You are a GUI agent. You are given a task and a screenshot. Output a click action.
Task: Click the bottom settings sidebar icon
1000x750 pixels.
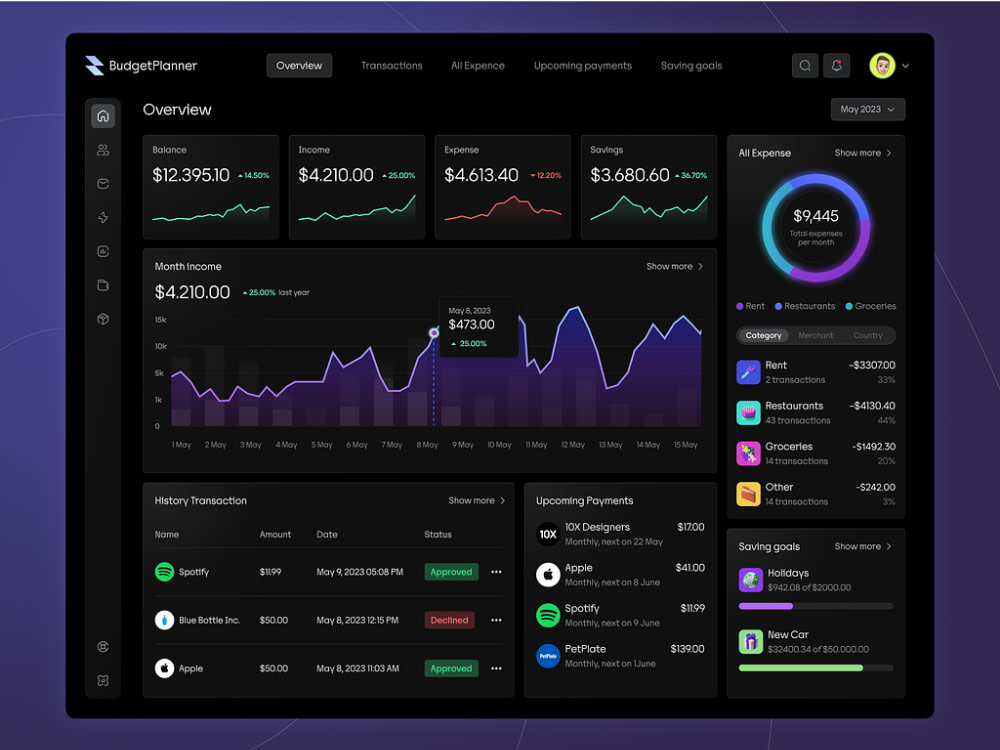(x=103, y=680)
